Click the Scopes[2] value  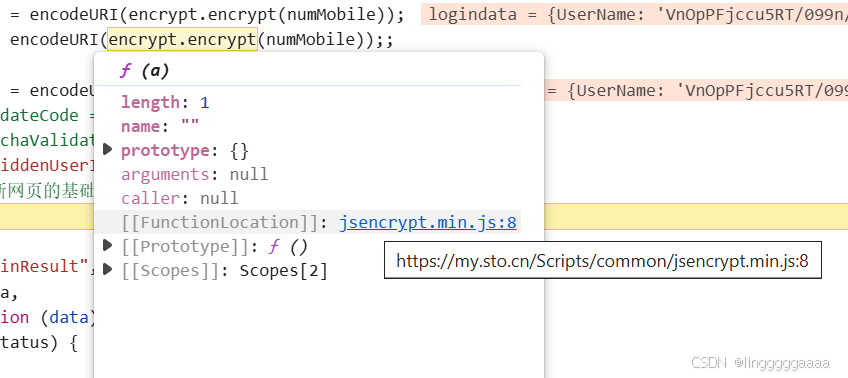[283, 270]
